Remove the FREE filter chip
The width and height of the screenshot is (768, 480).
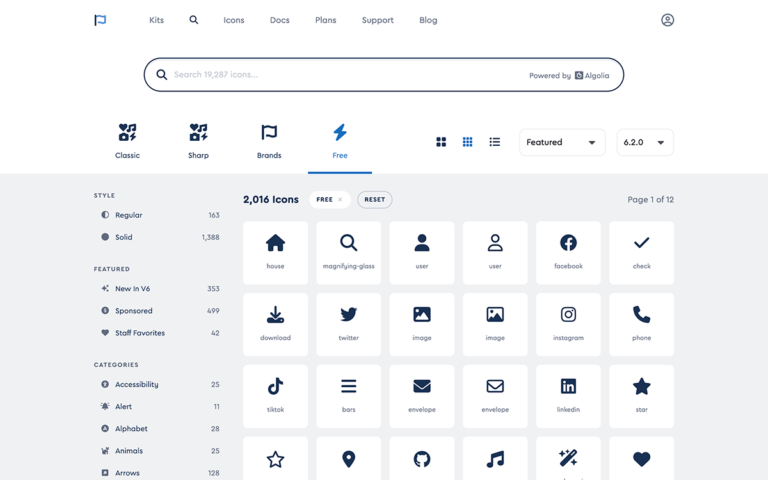[x=340, y=199]
